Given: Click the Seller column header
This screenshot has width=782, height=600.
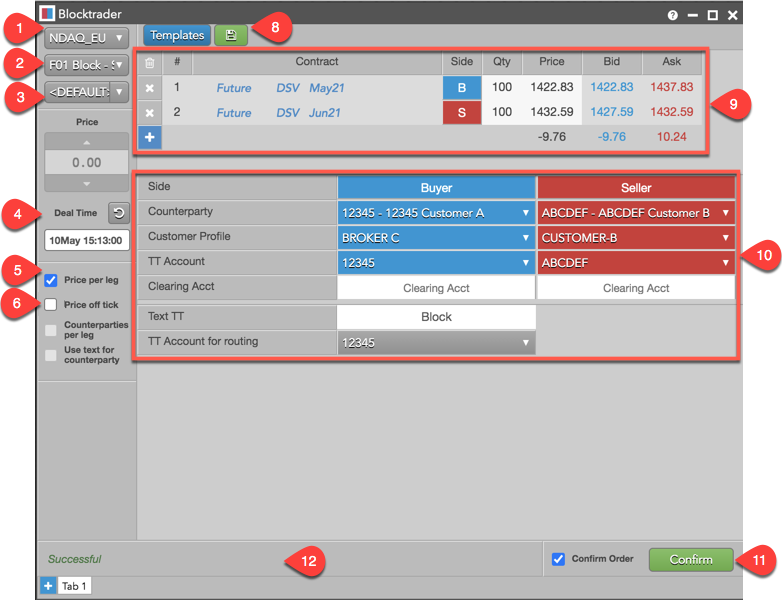Looking at the screenshot, I should (636, 188).
